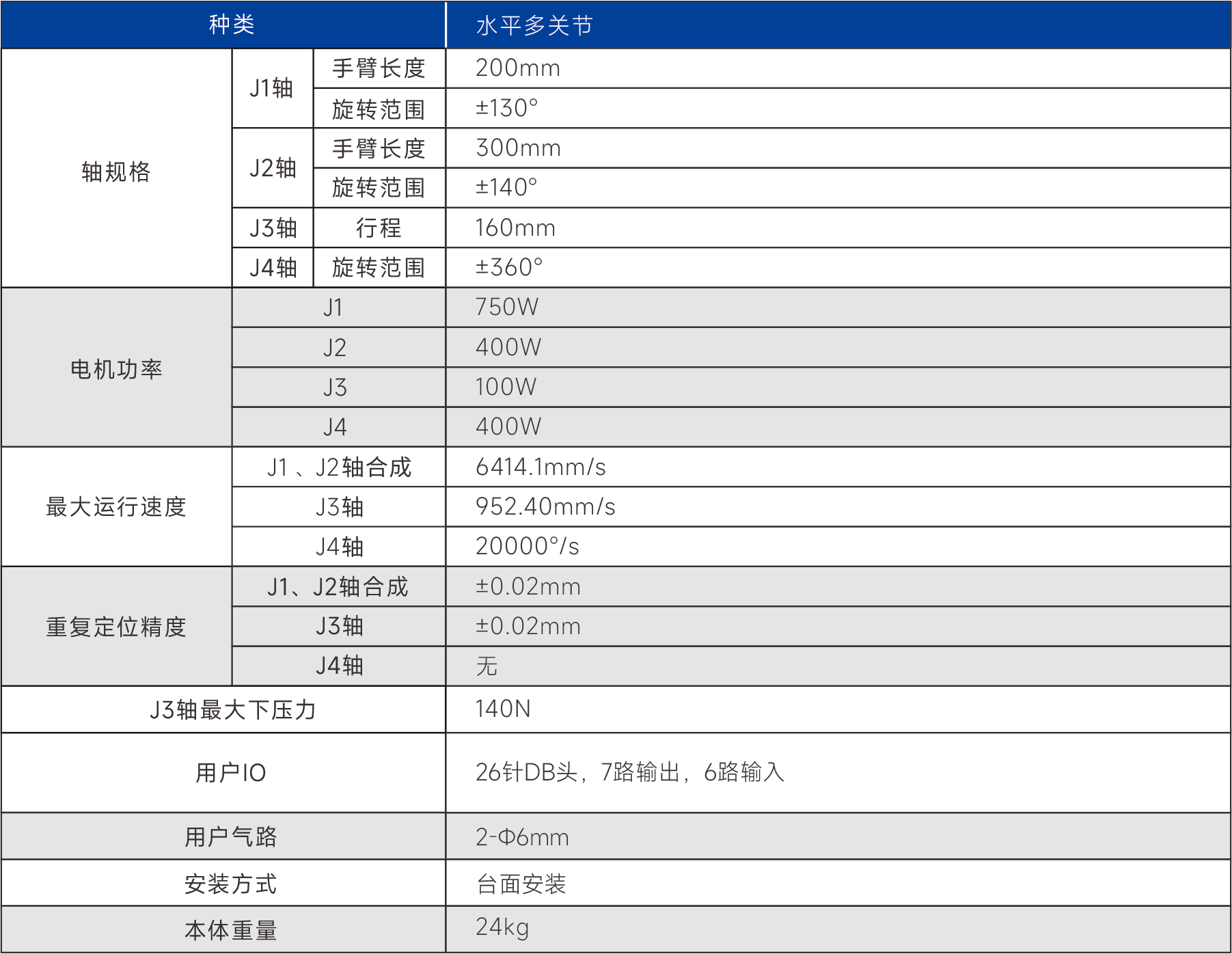Click the 种类 header cell
The image size is (1232, 954).
(231, 25)
